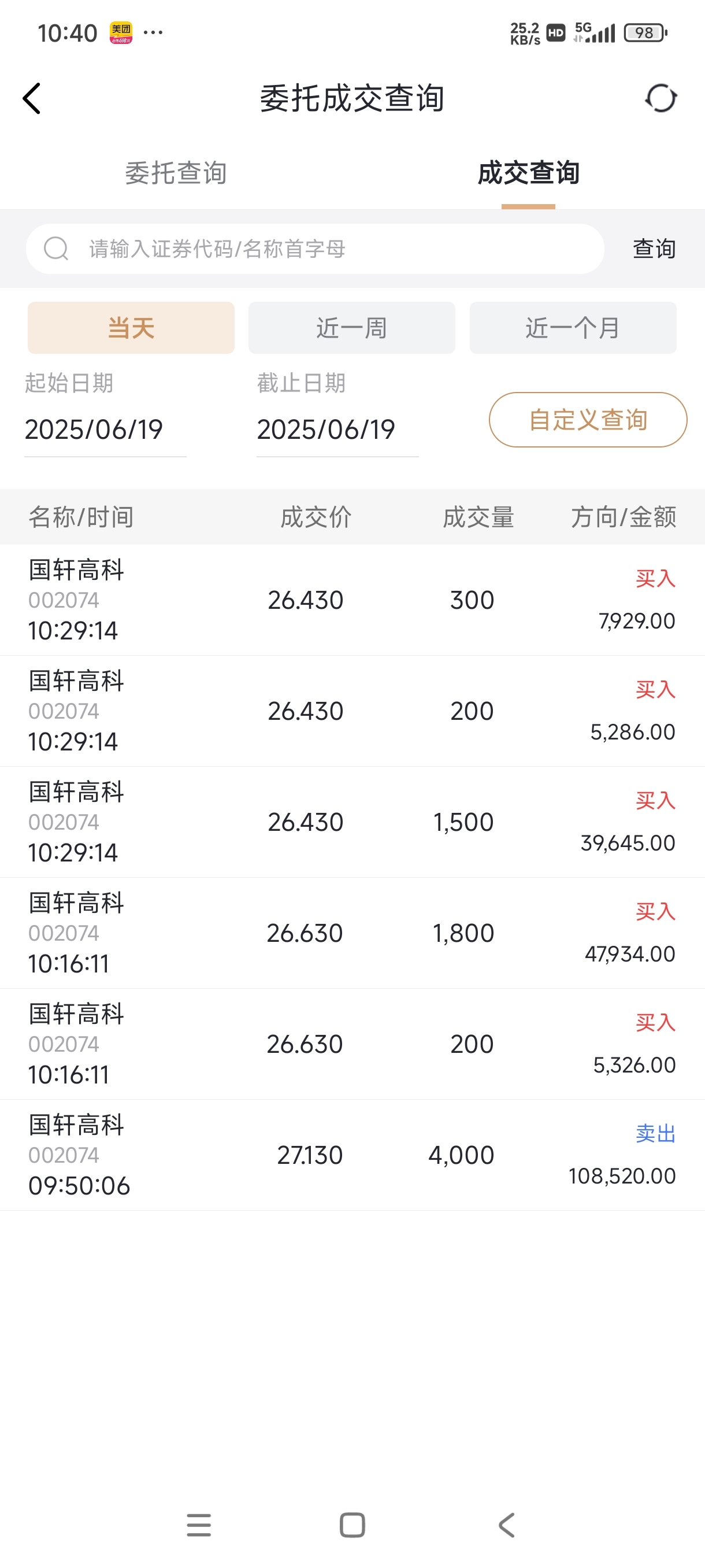Tap the Meituan notification icon

click(x=121, y=32)
